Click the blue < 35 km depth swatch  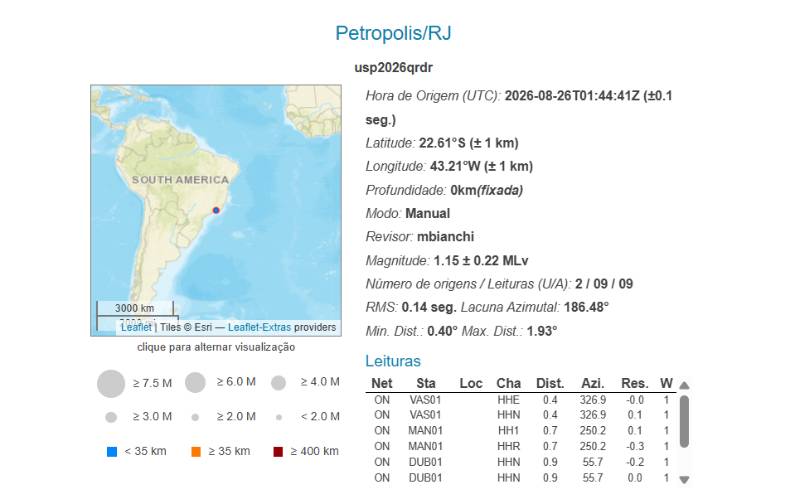point(112,452)
